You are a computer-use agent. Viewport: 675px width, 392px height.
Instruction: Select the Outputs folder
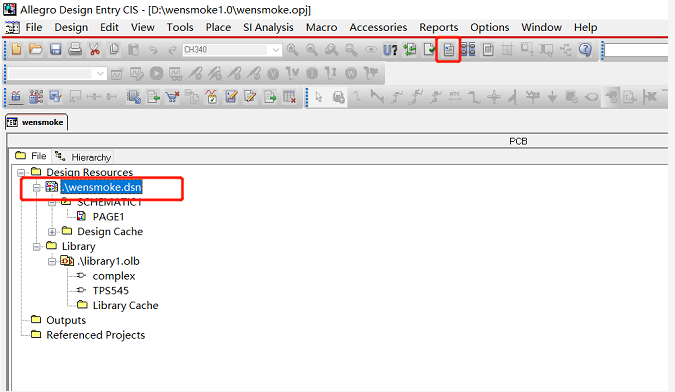coord(66,320)
